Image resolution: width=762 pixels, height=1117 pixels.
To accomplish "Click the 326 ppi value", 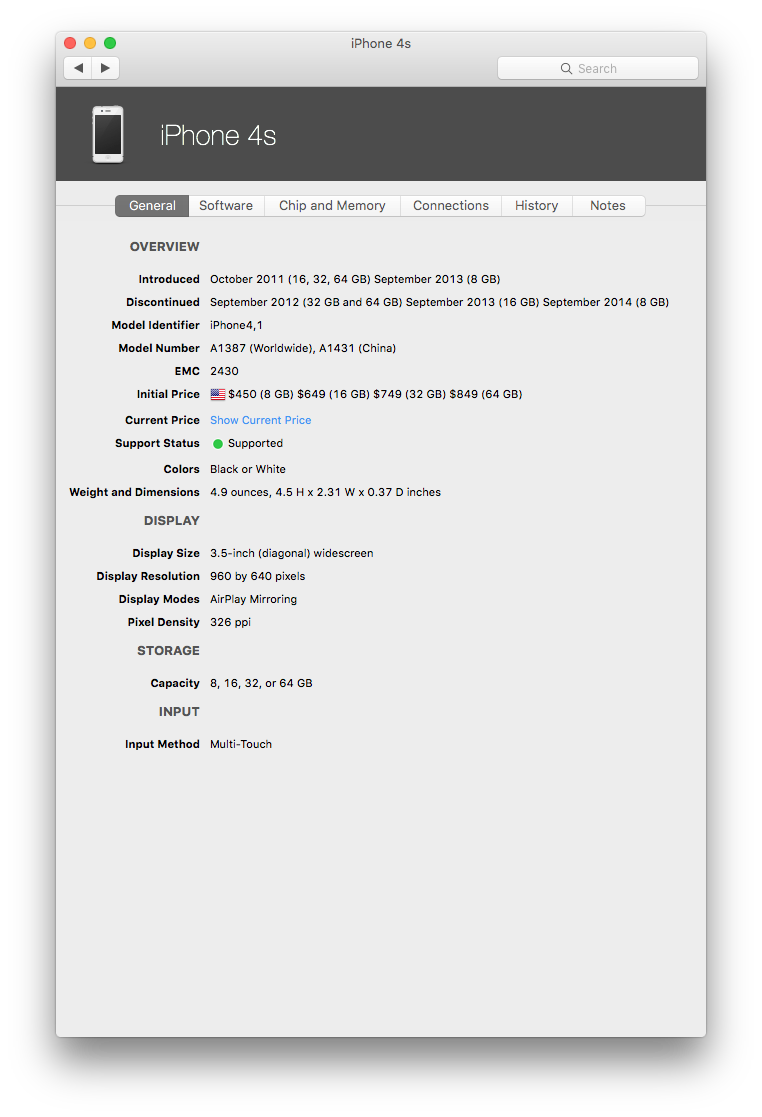I will tap(231, 623).
